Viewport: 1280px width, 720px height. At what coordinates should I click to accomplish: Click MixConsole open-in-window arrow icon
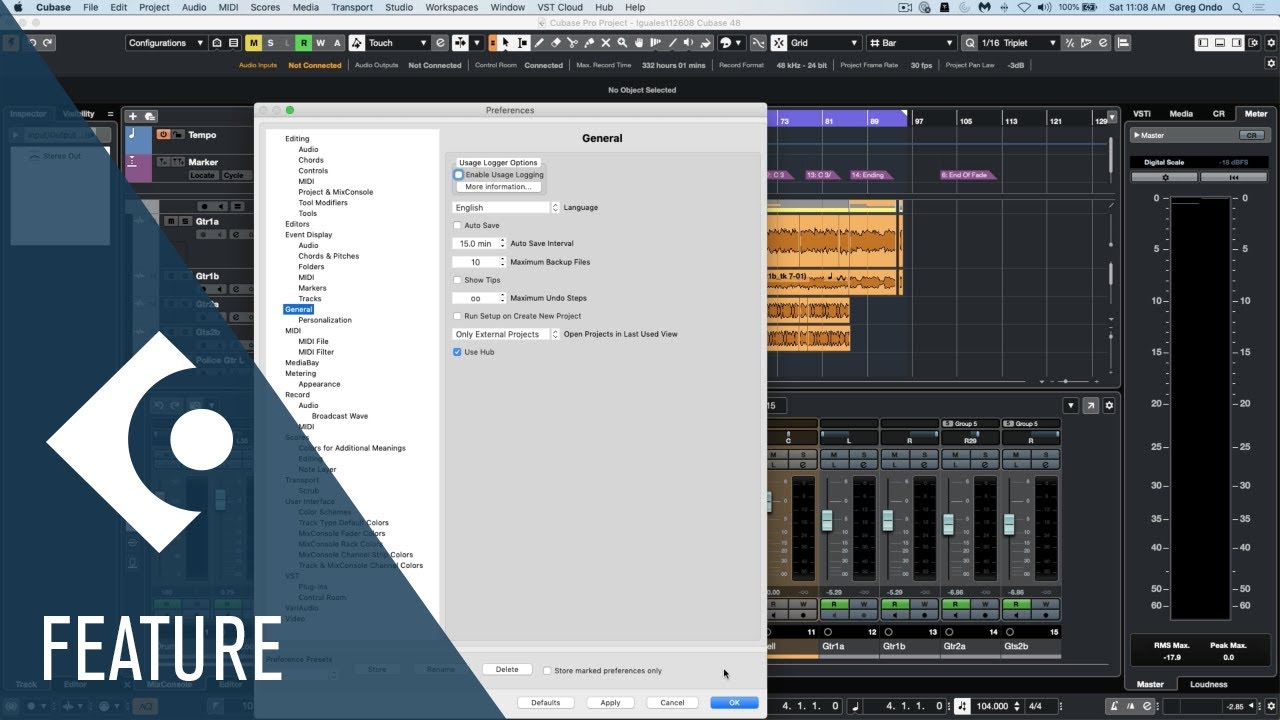[1090, 405]
